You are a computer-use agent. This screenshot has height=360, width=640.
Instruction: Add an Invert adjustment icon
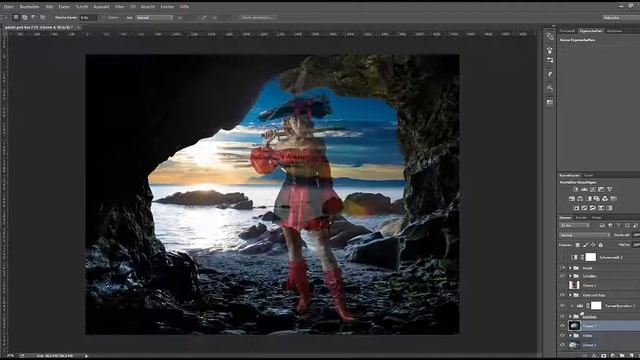click(x=576, y=208)
